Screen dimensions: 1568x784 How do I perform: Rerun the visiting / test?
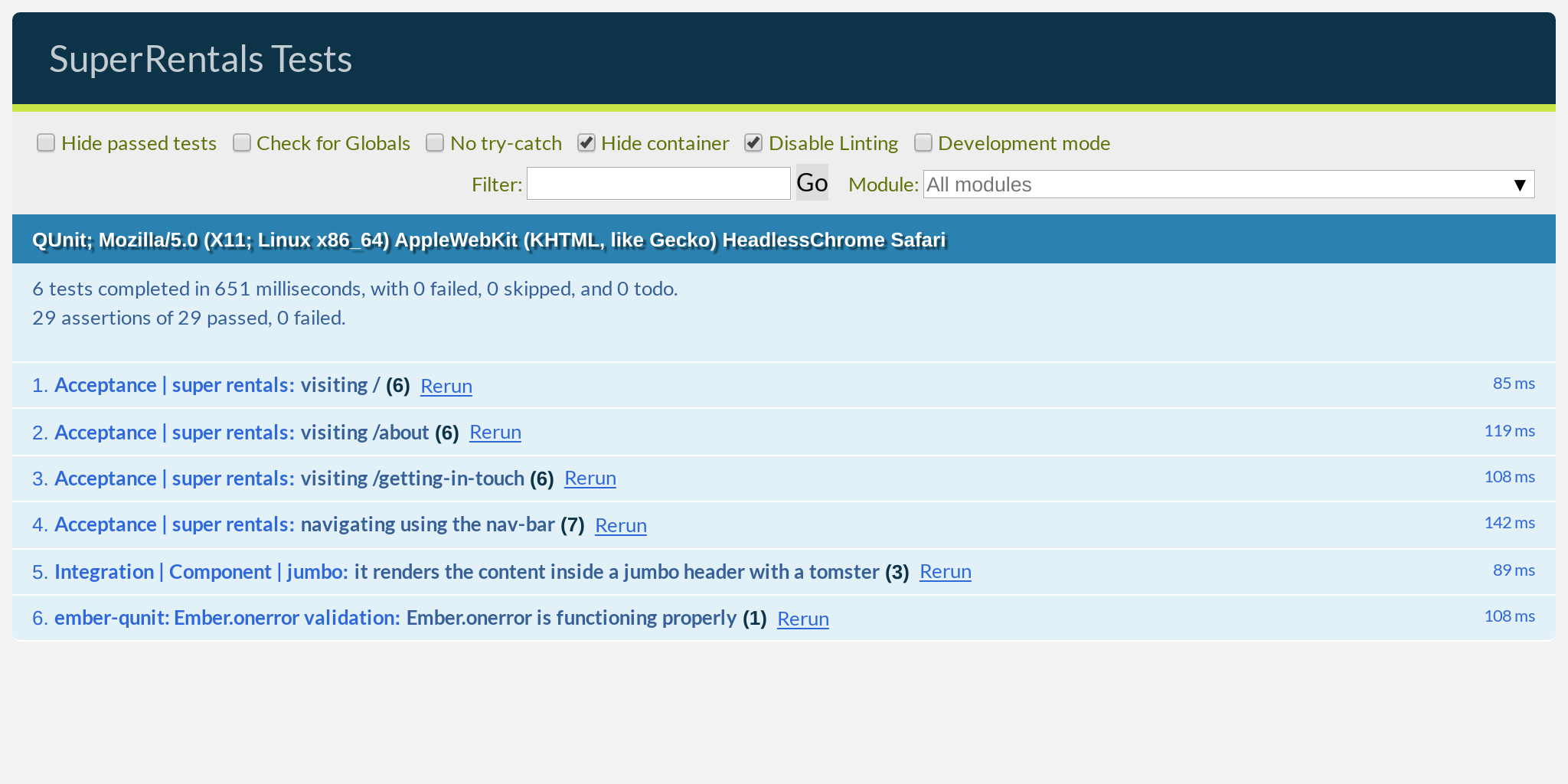(x=446, y=386)
